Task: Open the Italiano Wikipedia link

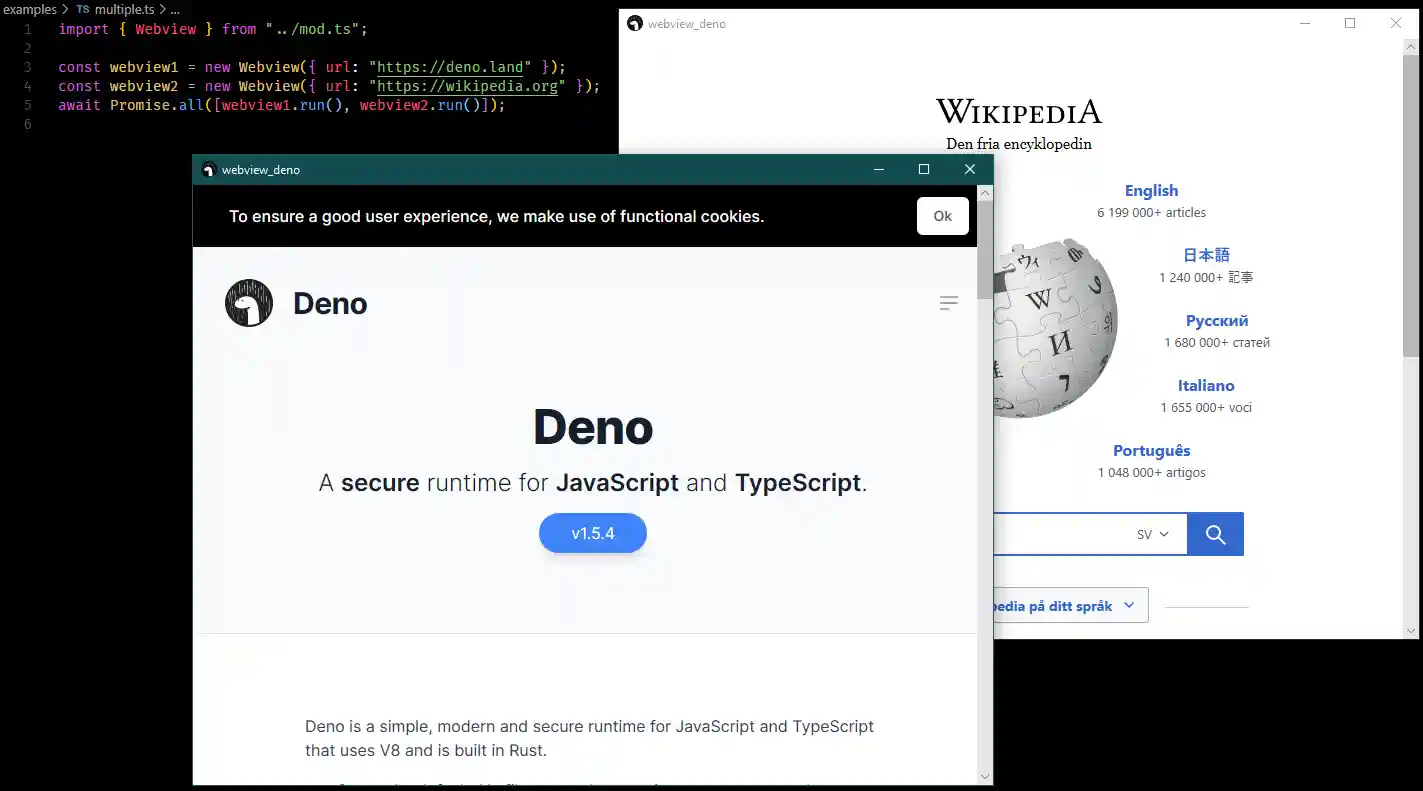Action: point(1206,385)
